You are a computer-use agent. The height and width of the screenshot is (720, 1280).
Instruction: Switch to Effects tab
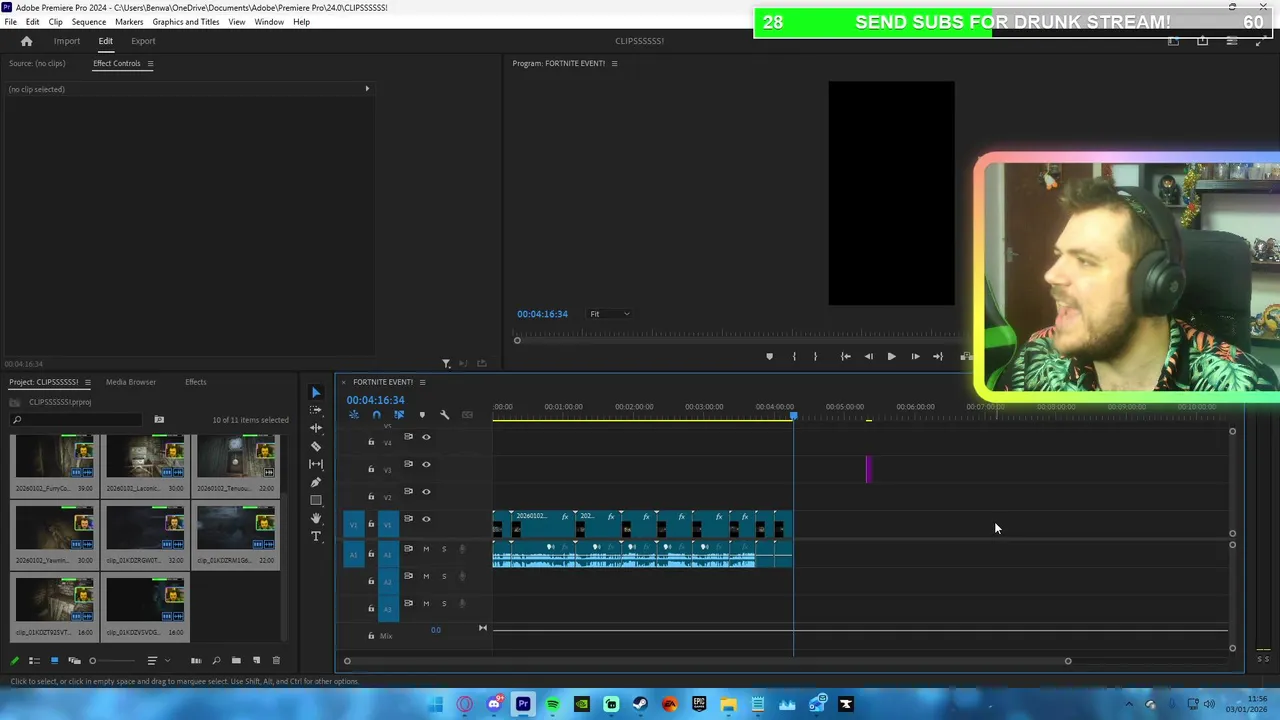196,382
